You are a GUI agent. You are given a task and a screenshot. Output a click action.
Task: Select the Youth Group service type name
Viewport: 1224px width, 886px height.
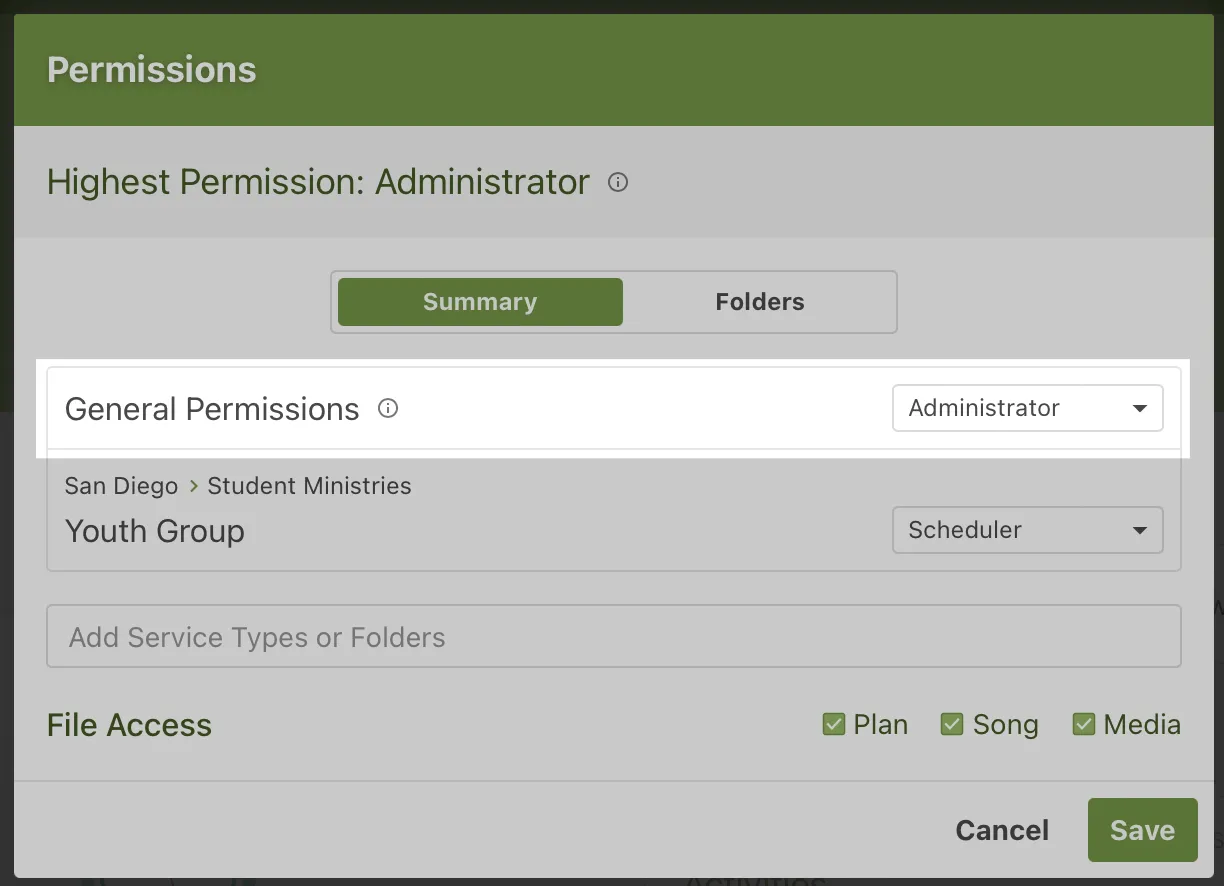tap(155, 531)
